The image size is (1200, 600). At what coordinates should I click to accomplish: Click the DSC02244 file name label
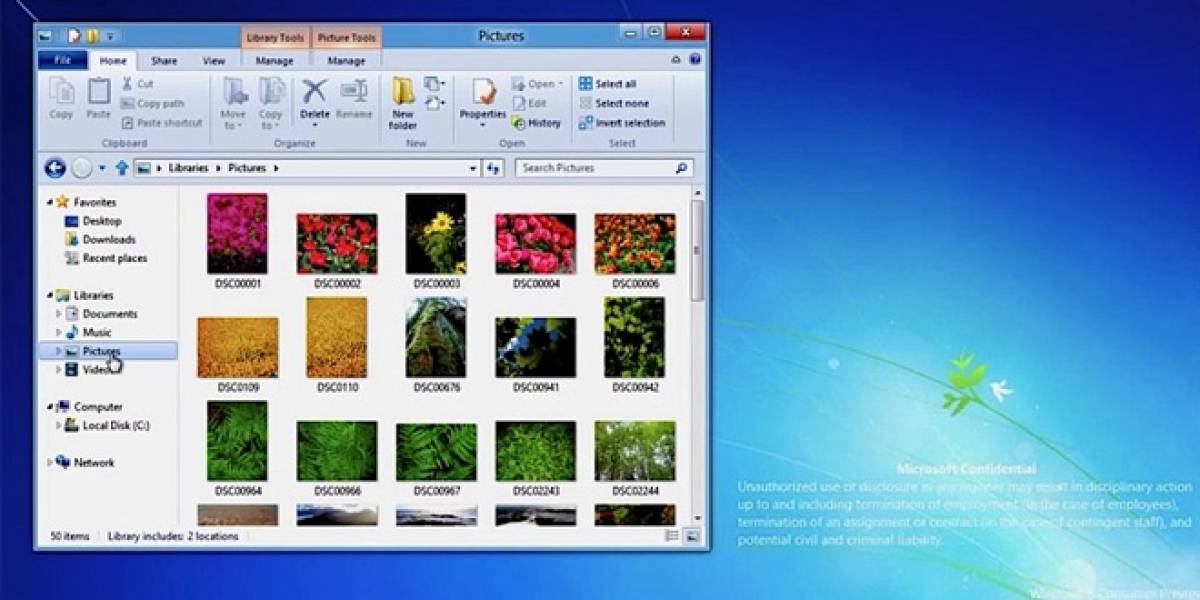[635, 491]
